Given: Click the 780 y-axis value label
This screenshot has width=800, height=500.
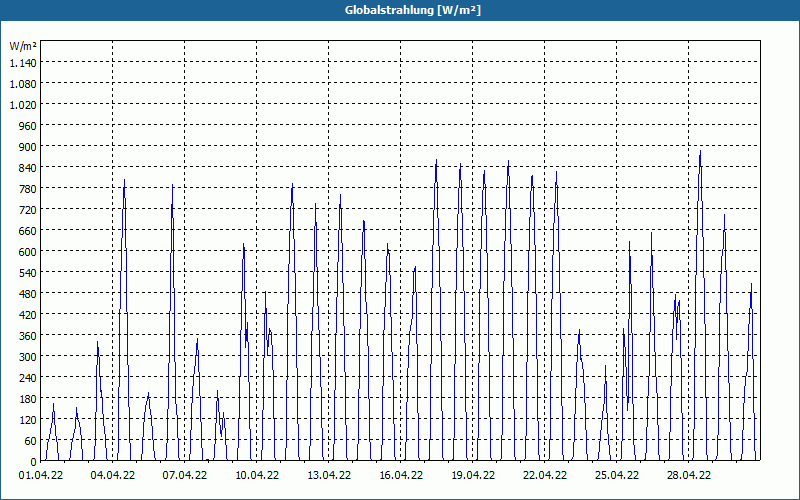Looking at the screenshot, I should pos(29,189).
